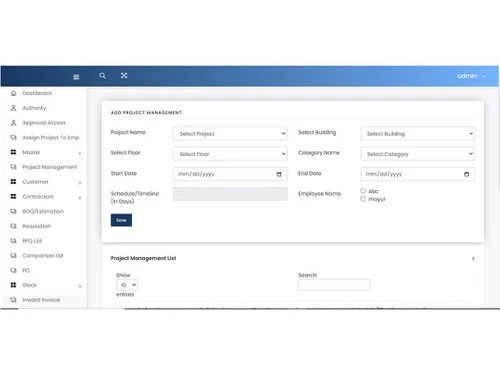The width and height of the screenshot is (500, 375).
Task: Click the Save button
Action: (x=121, y=220)
